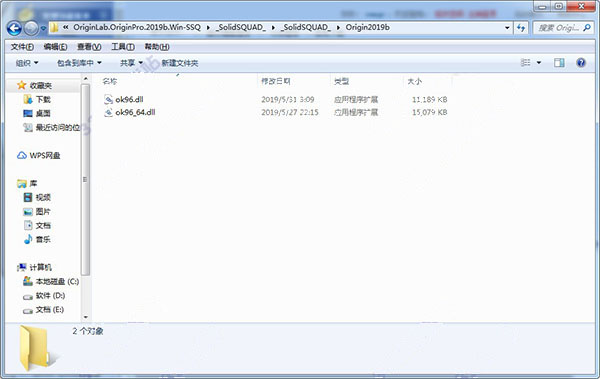Click the 视频 library icon
Viewport: 600px width, 379px height.
coord(28,197)
